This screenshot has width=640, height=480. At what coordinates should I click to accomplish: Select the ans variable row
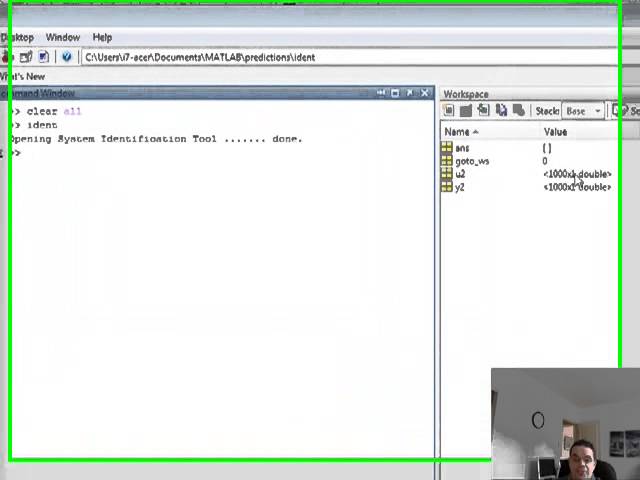pyautogui.click(x=529, y=148)
